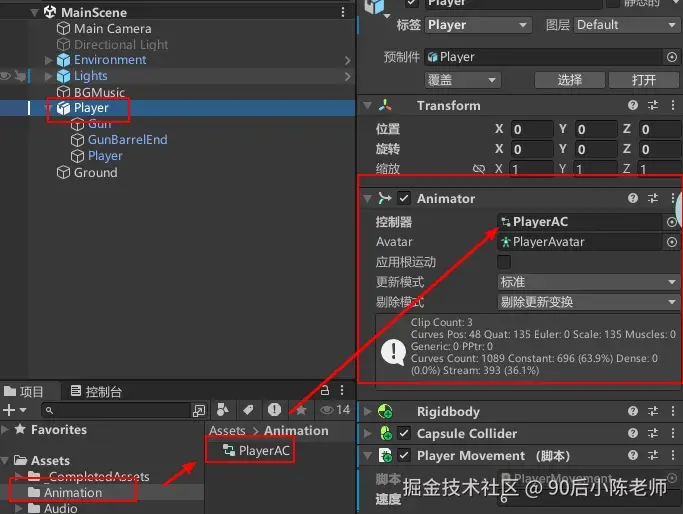683x514 pixels.
Task: Select BGMusic object
Action: [x=99, y=92]
